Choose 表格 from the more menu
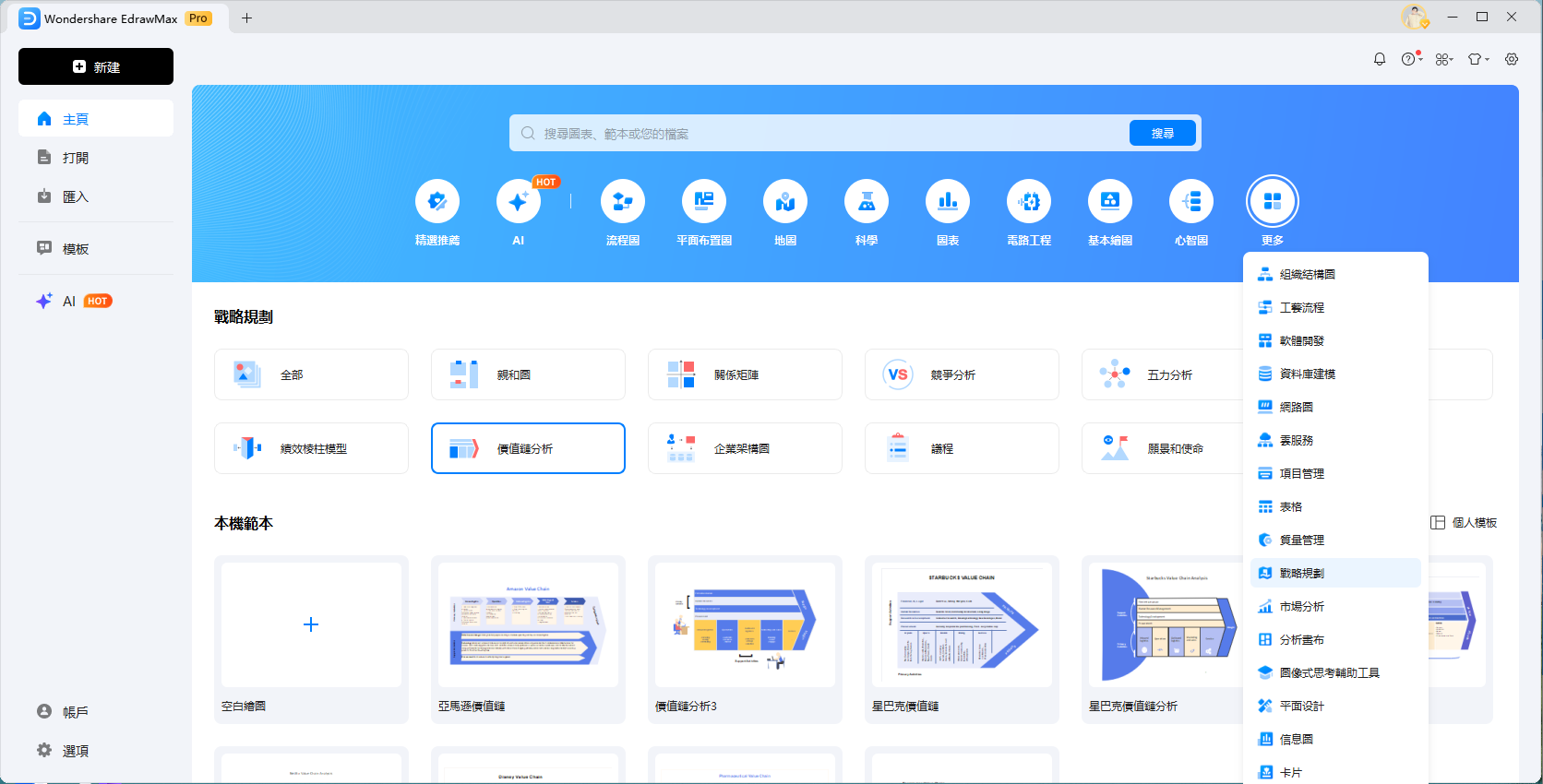1543x784 pixels. pyautogui.click(x=1335, y=506)
